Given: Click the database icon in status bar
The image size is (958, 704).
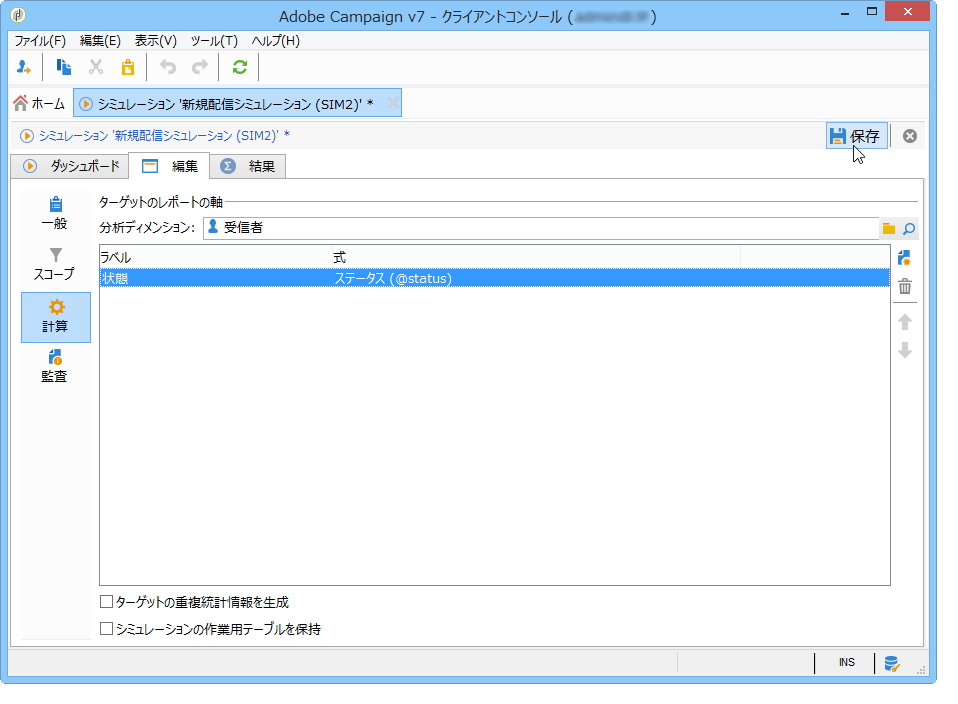Looking at the screenshot, I should click(892, 664).
